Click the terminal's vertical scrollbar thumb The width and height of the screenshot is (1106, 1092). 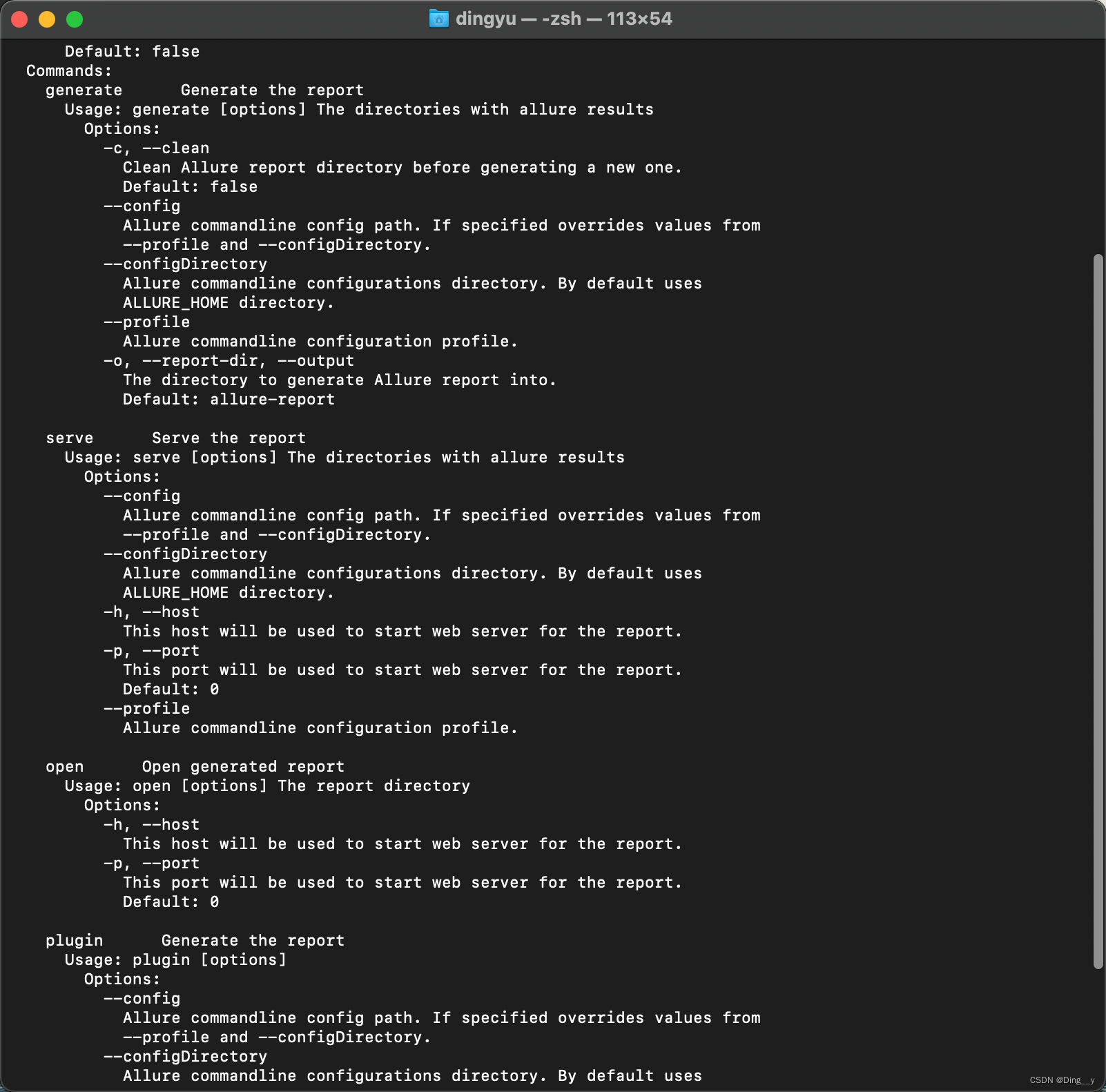[1098, 612]
